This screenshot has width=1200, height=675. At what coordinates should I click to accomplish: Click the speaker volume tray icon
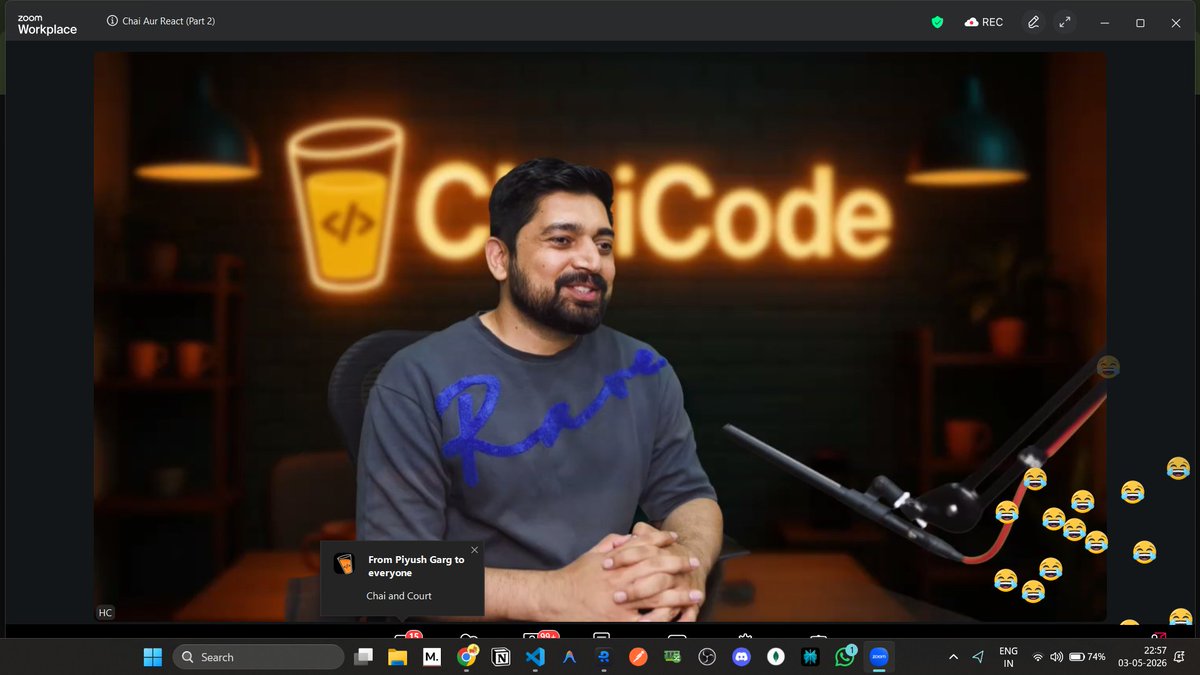click(x=1057, y=657)
